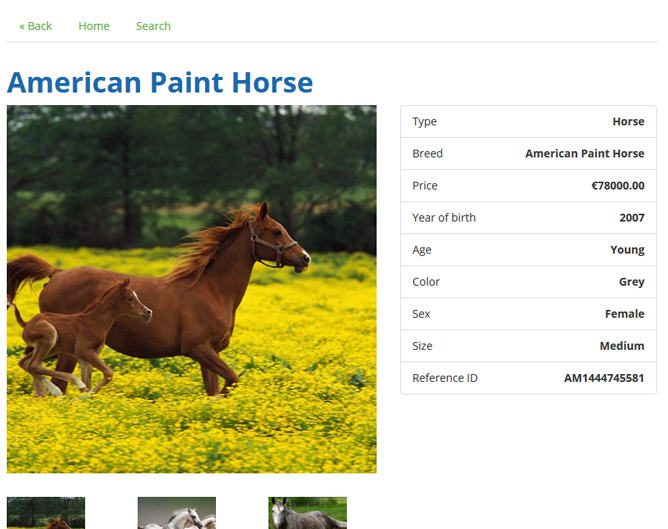Click the Size value 'Medium'

(x=622, y=346)
